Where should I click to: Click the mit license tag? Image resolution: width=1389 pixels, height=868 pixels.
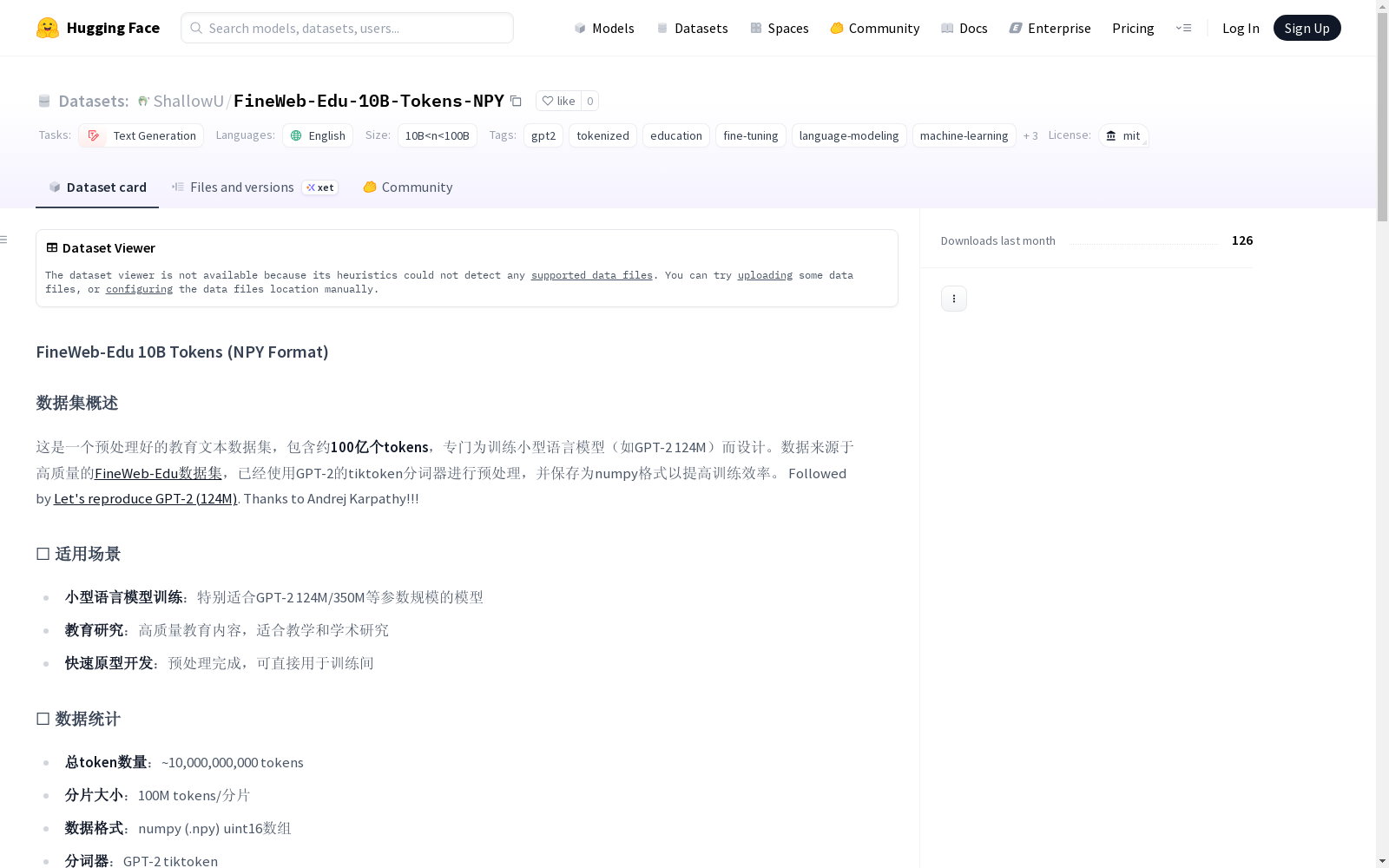(1123, 135)
